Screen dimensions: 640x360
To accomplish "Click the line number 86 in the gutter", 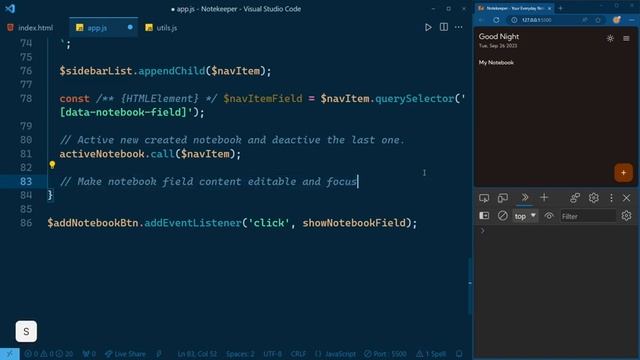I will coord(26,223).
